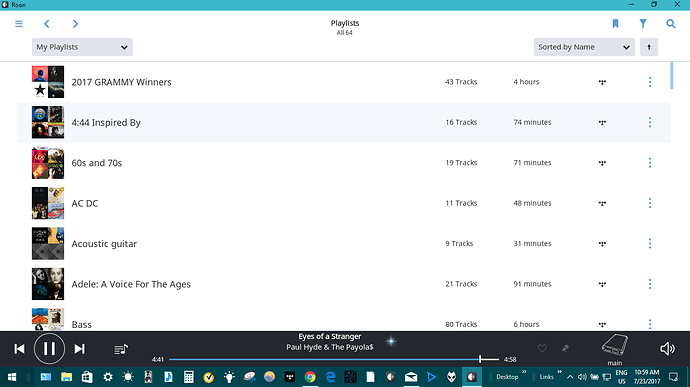Viewport: 690px width, 387px height.
Task: Click the Acoustic guitar cover thumbnail
Action: (48, 243)
